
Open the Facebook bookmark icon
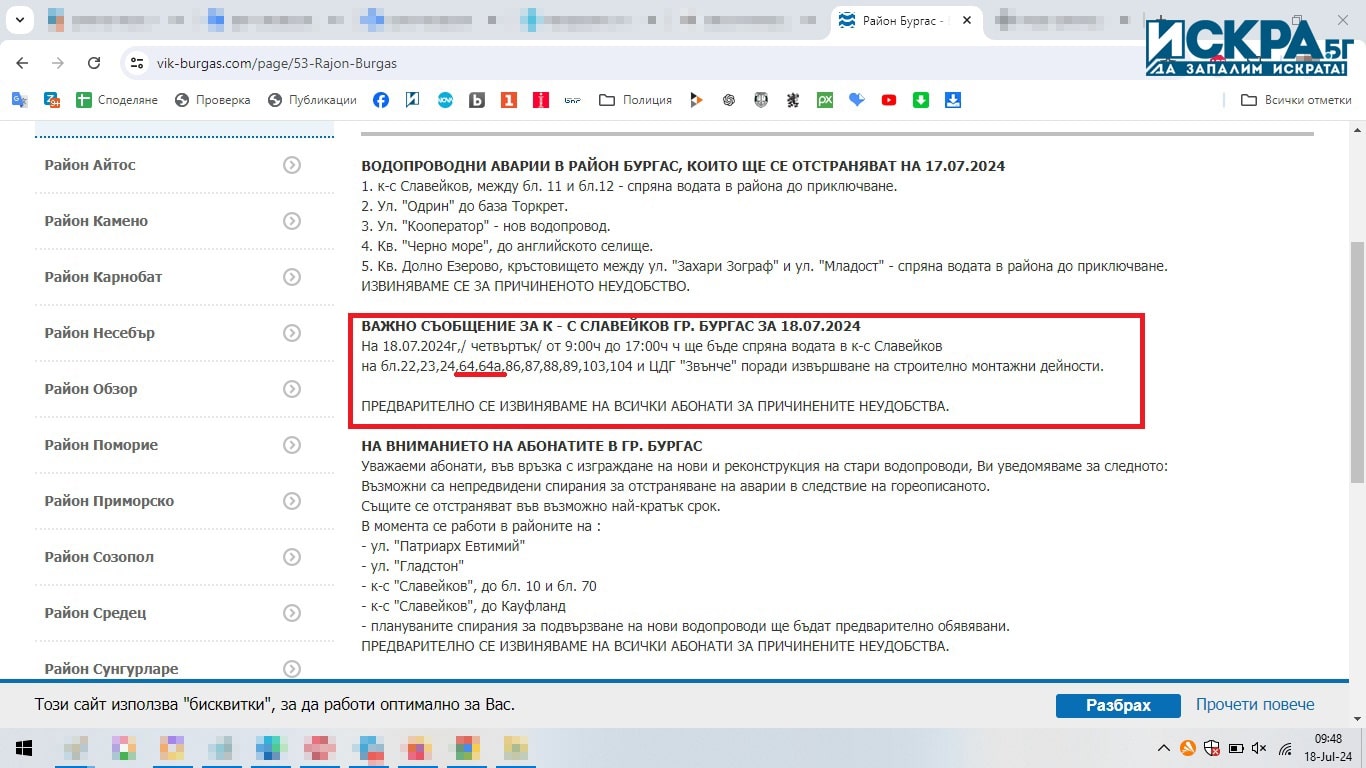click(381, 100)
